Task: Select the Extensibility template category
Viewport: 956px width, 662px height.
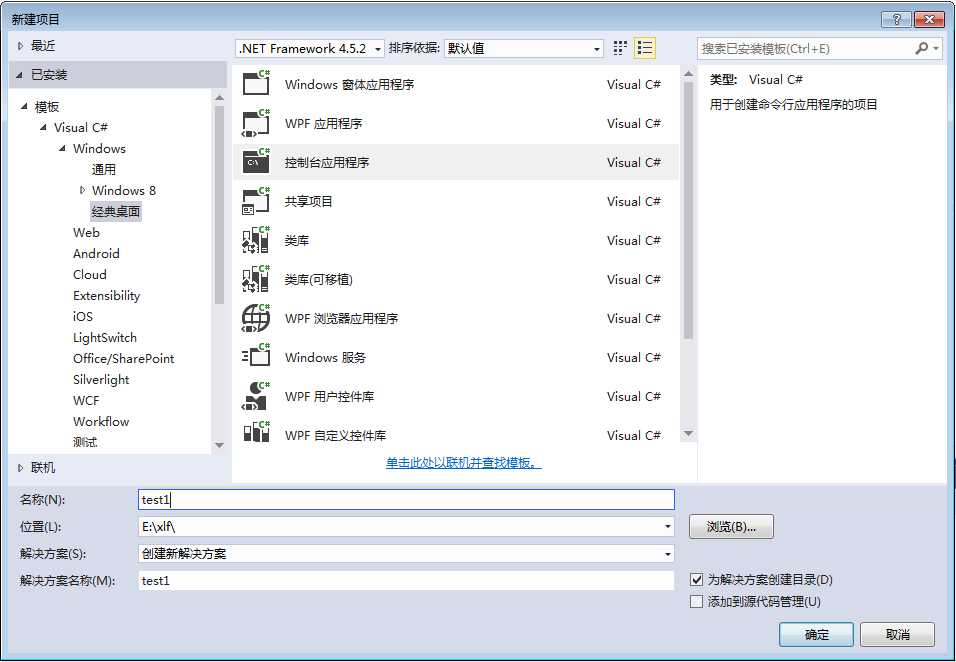Action: click(x=106, y=296)
